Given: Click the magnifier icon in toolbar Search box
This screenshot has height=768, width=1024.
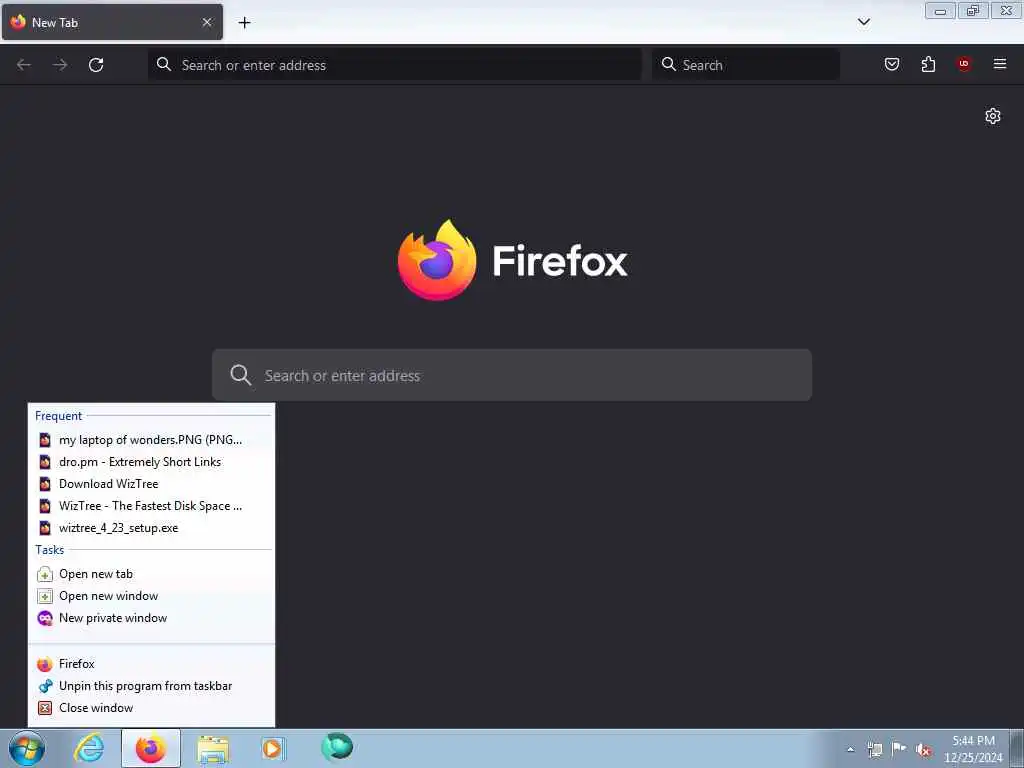Looking at the screenshot, I should coord(669,64).
